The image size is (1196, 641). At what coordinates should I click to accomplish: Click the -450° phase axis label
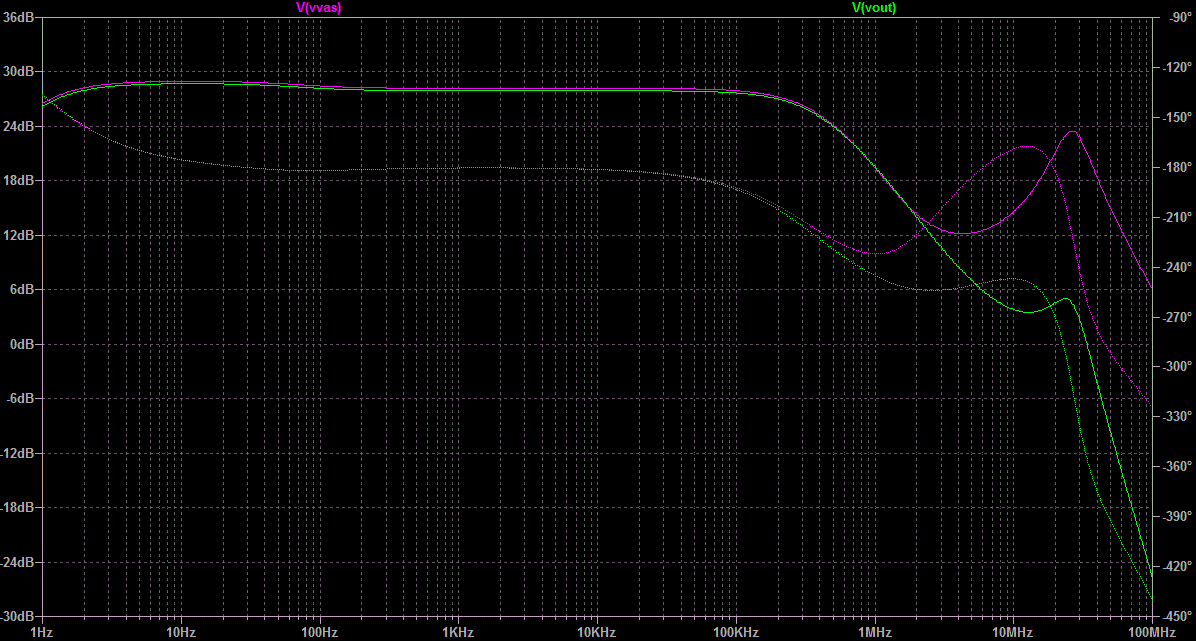tap(1175, 615)
